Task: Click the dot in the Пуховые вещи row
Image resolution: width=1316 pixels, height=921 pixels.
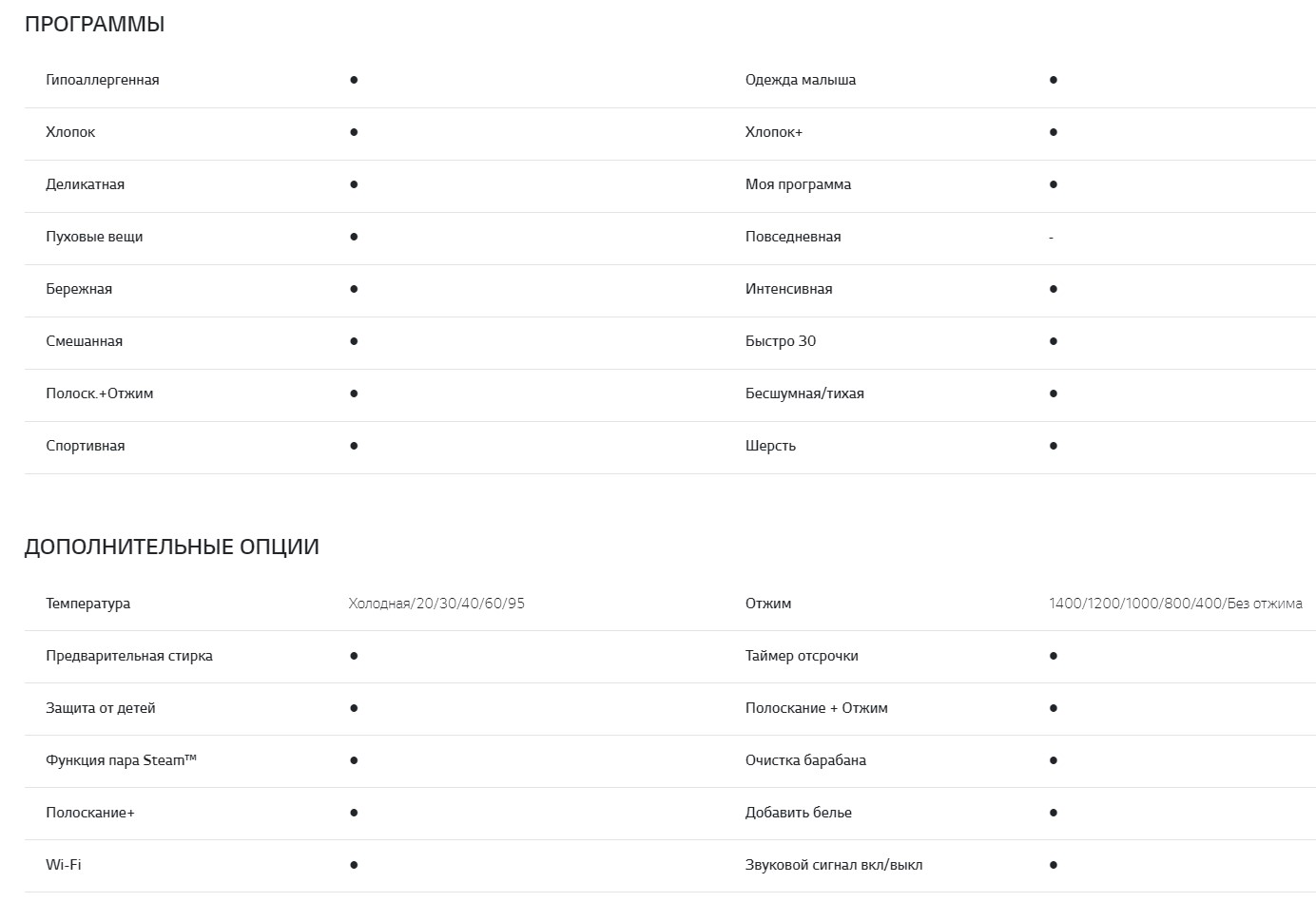Action: click(354, 237)
